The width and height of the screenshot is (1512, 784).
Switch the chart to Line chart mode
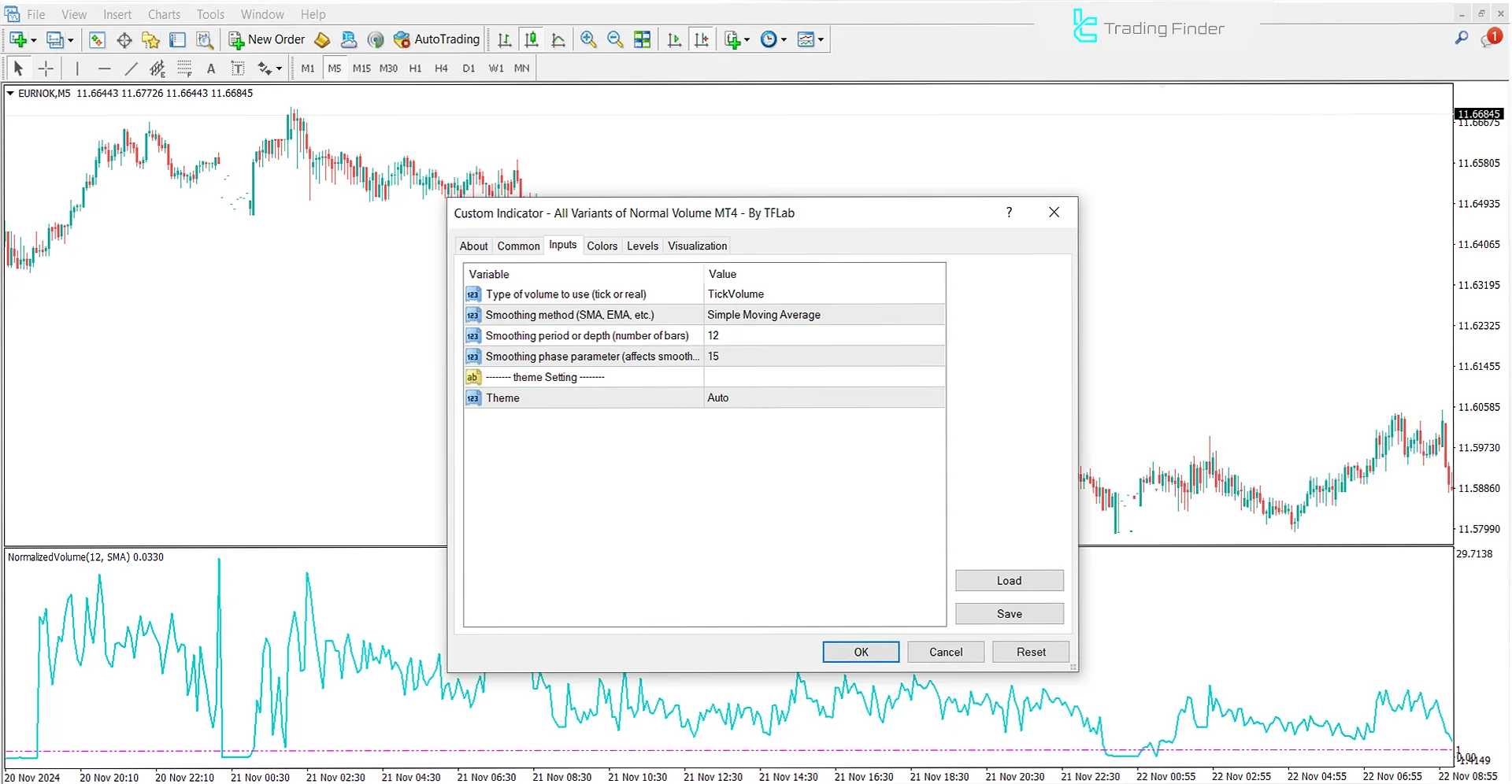(558, 39)
